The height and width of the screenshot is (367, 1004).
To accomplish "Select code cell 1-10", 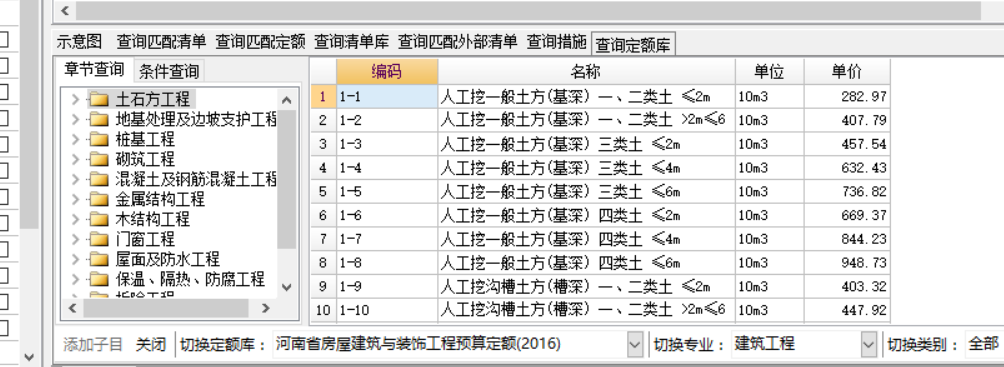I will tap(387, 310).
